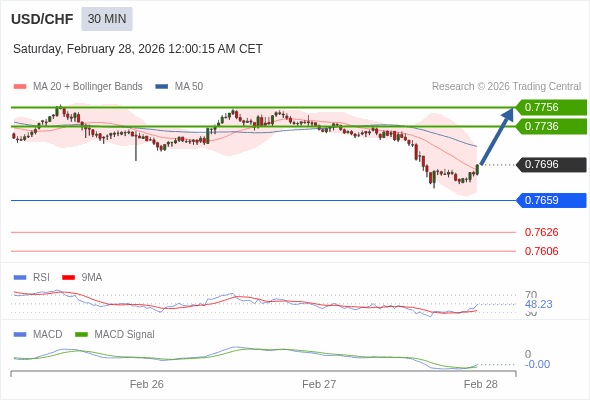Click the MACD value -0.00
Image resolution: width=590 pixels, height=400 pixels.
[537, 364]
